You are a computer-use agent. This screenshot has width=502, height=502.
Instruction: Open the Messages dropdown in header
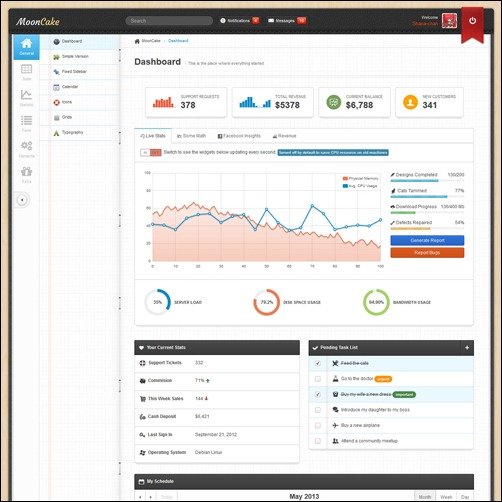(x=287, y=21)
